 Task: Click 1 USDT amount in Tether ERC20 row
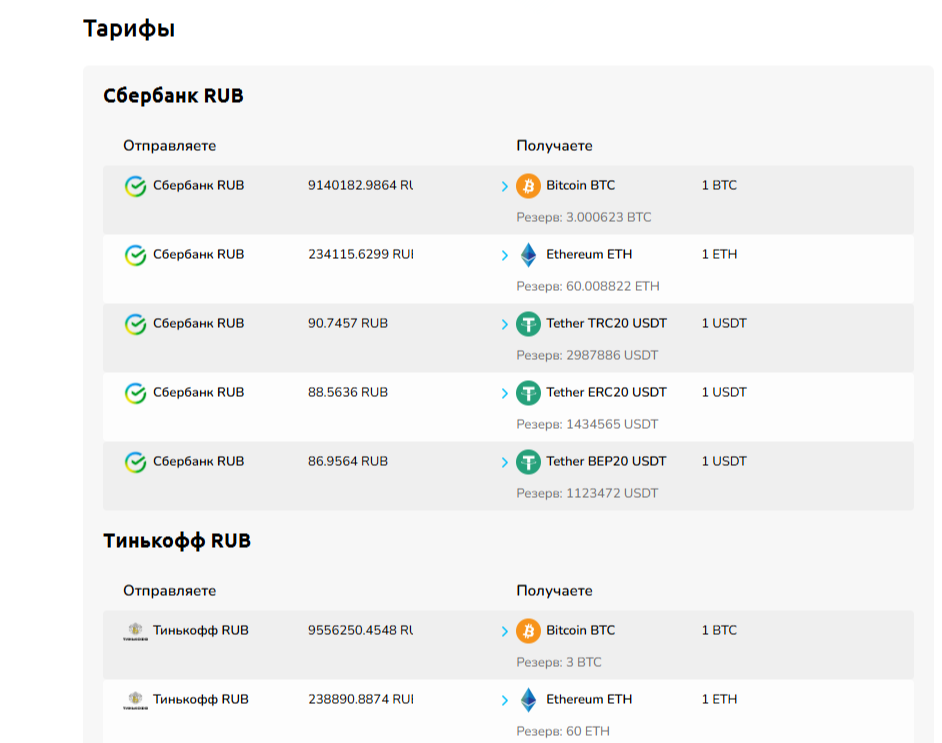pyautogui.click(x=724, y=392)
